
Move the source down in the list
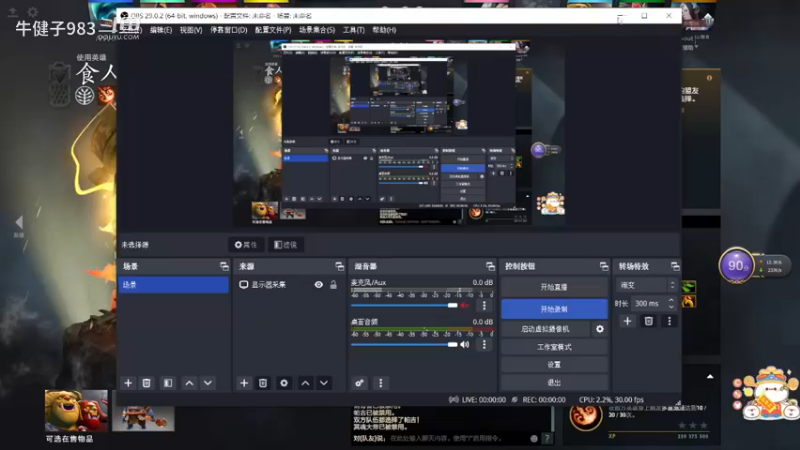(x=324, y=383)
